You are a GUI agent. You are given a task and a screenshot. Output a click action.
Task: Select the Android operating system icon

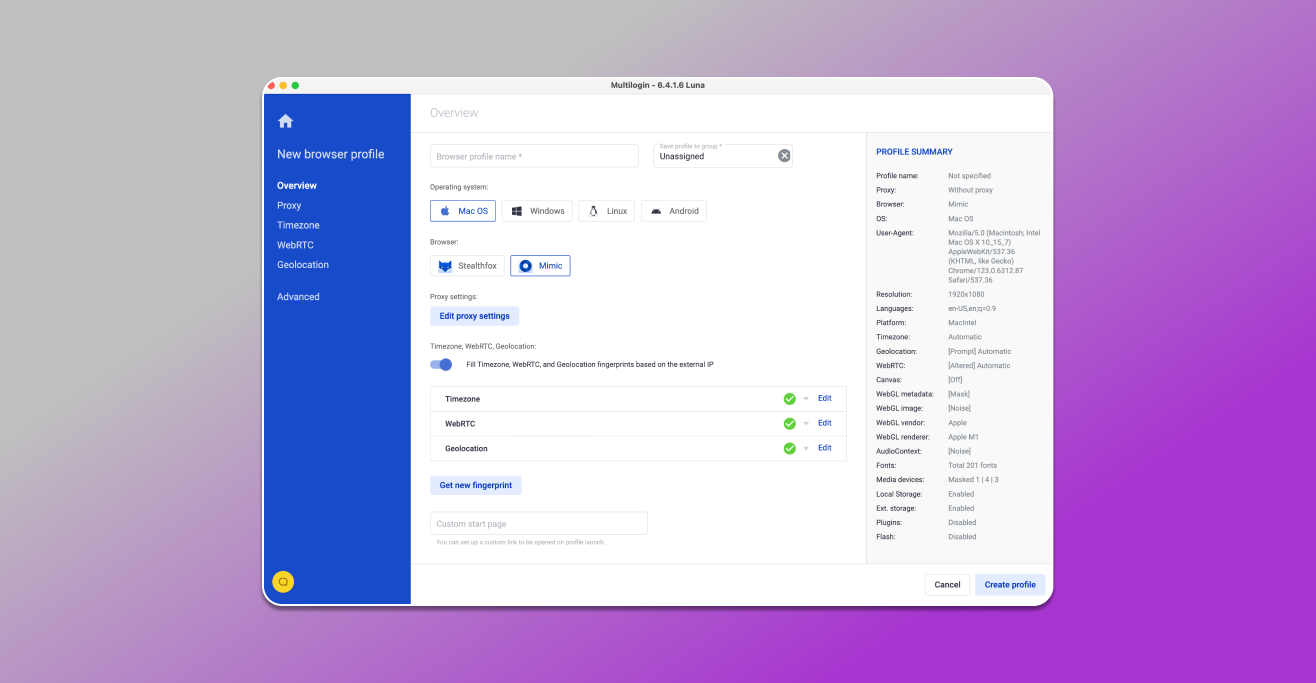pos(655,210)
